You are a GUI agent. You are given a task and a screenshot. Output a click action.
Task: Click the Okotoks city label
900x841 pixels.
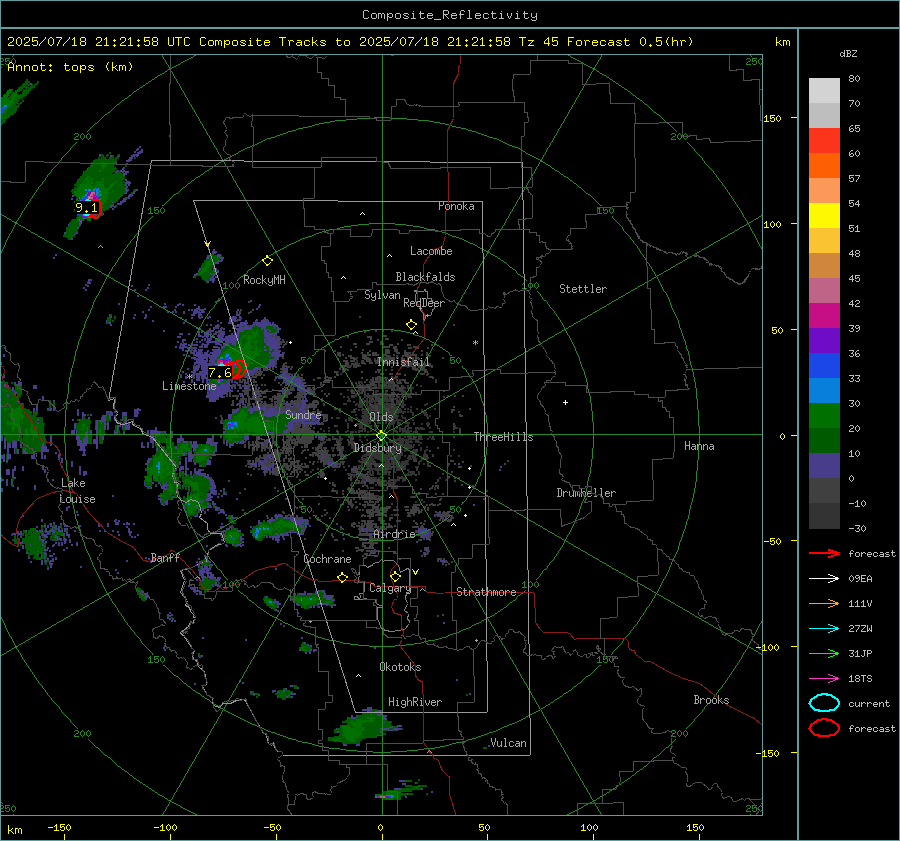tap(400, 667)
